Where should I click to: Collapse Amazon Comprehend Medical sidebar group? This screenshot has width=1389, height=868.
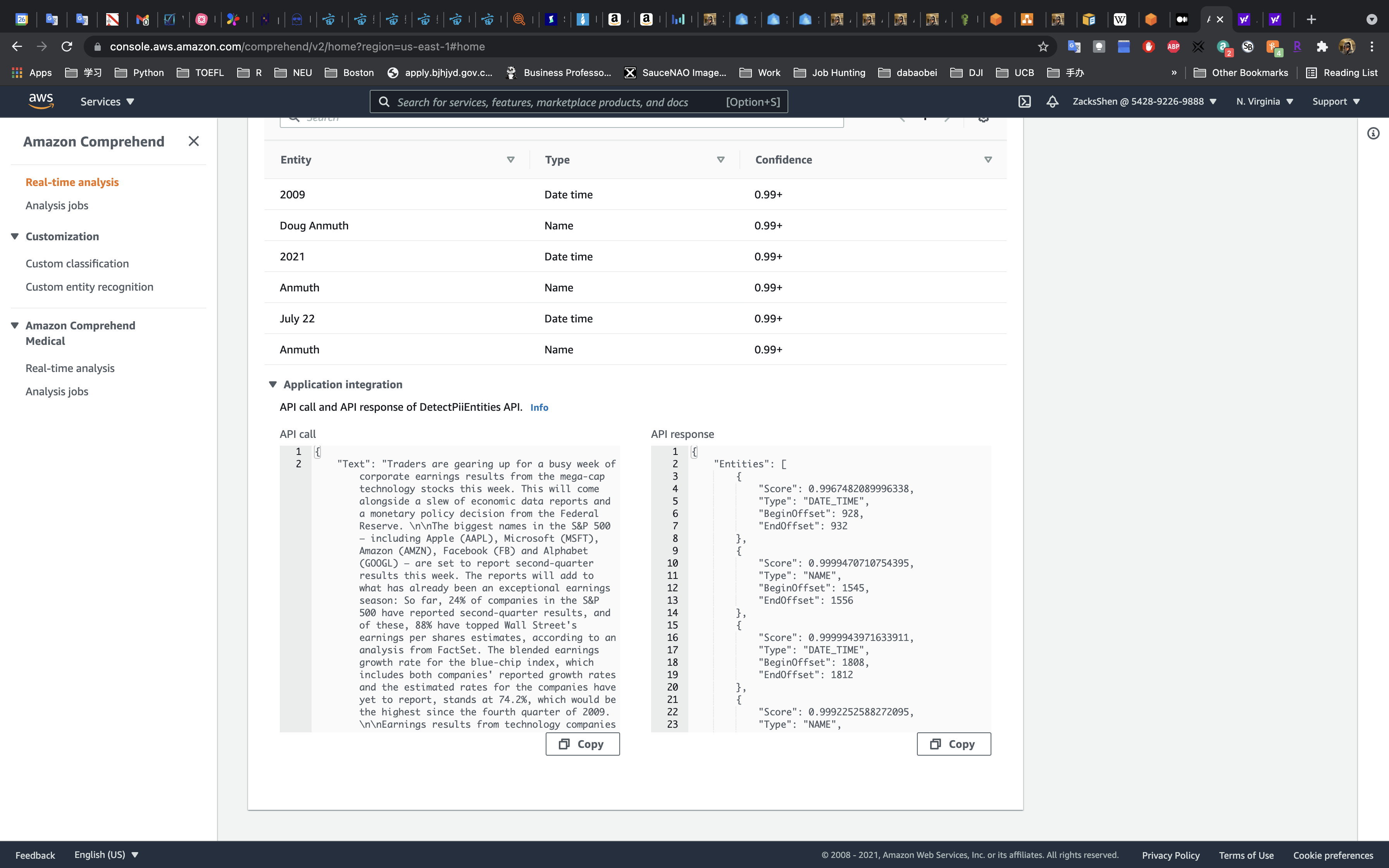[15, 325]
